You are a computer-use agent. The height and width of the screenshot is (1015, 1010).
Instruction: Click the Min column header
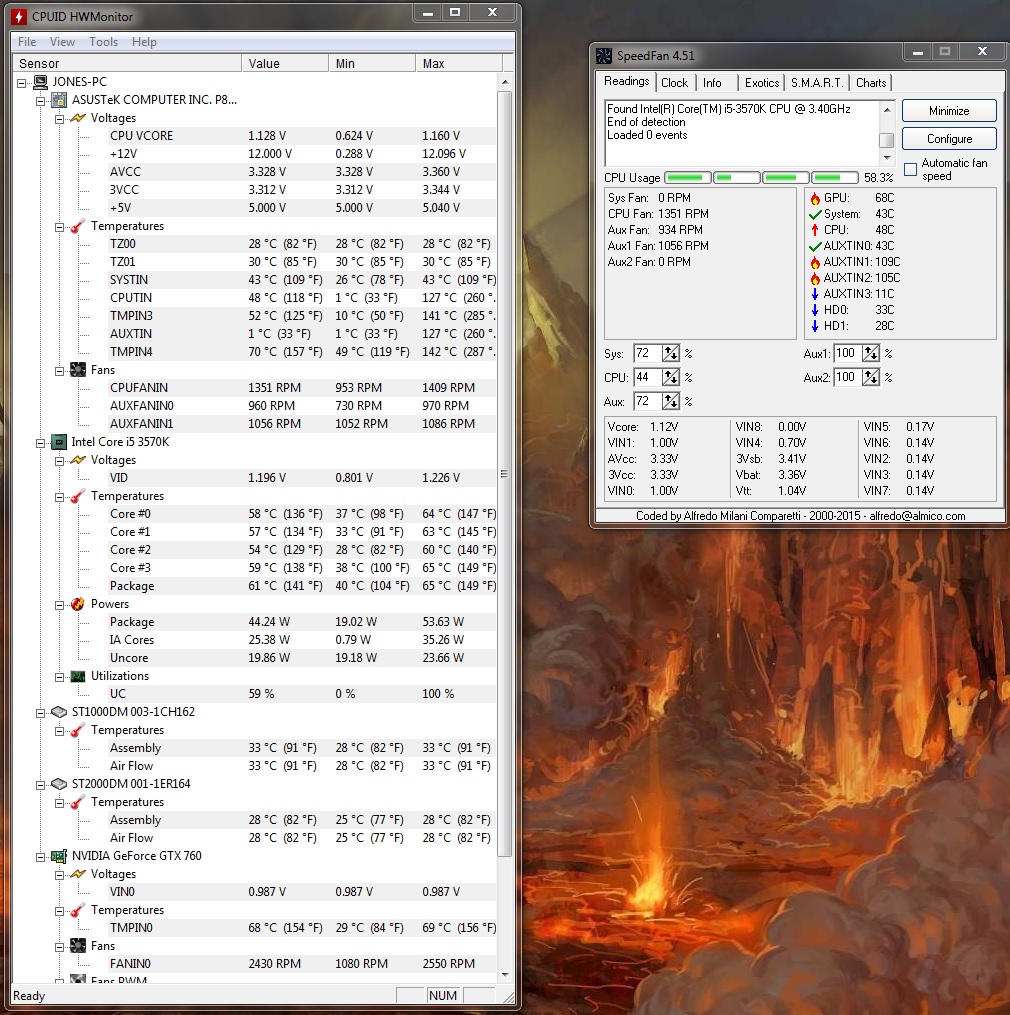tap(372, 63)
